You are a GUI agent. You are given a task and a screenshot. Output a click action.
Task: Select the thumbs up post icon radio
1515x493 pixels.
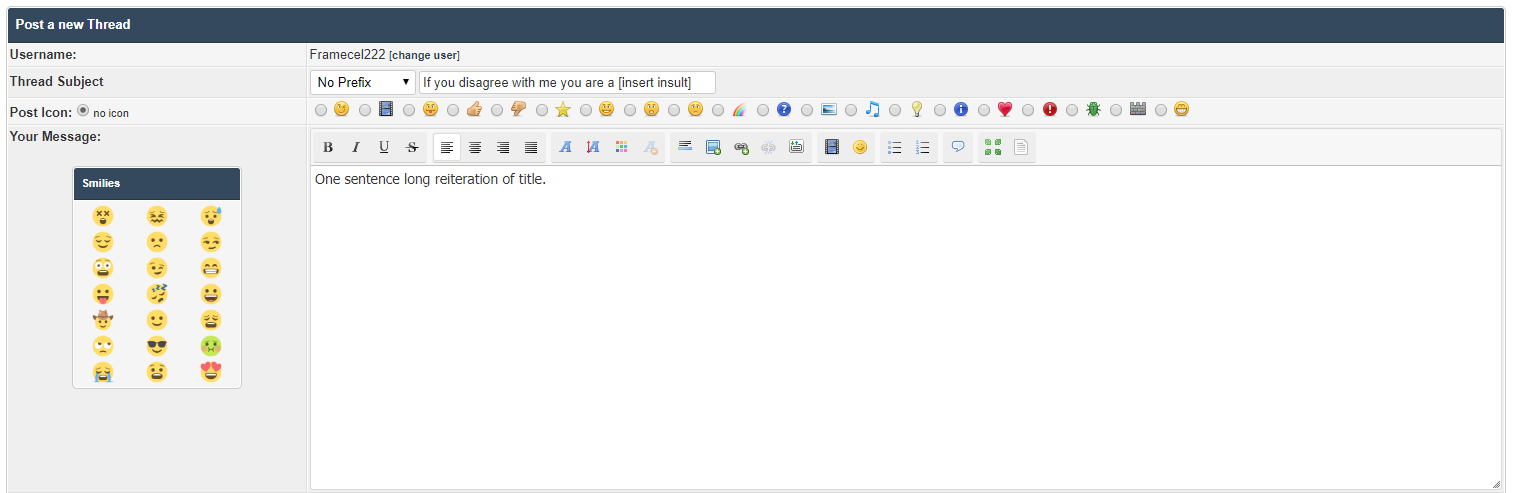[x=454, y=110]
